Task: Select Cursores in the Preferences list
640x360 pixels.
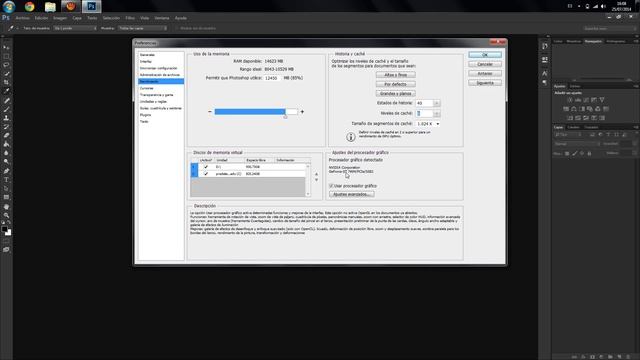Action: coord(147,88)
